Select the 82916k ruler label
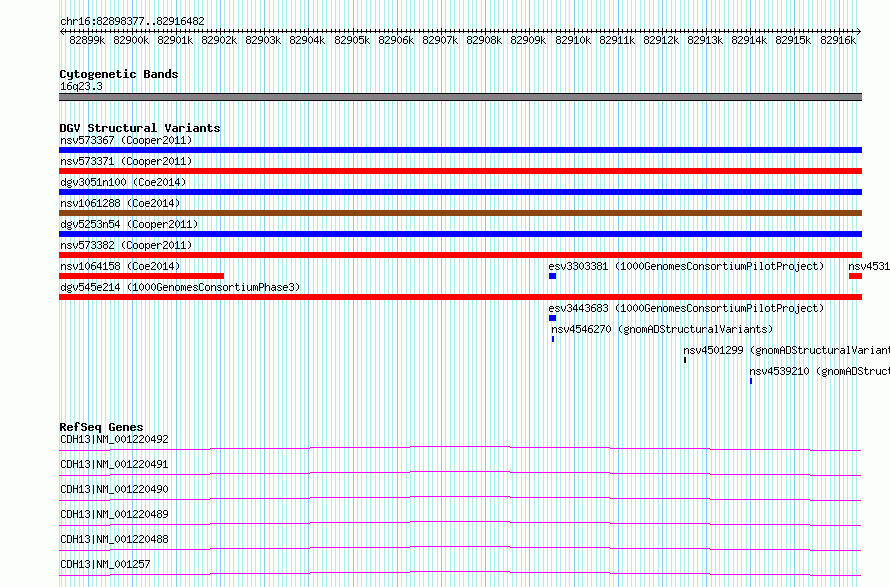Screen dimensions: 890x587 pyautogui.click(x=838, y=40)
